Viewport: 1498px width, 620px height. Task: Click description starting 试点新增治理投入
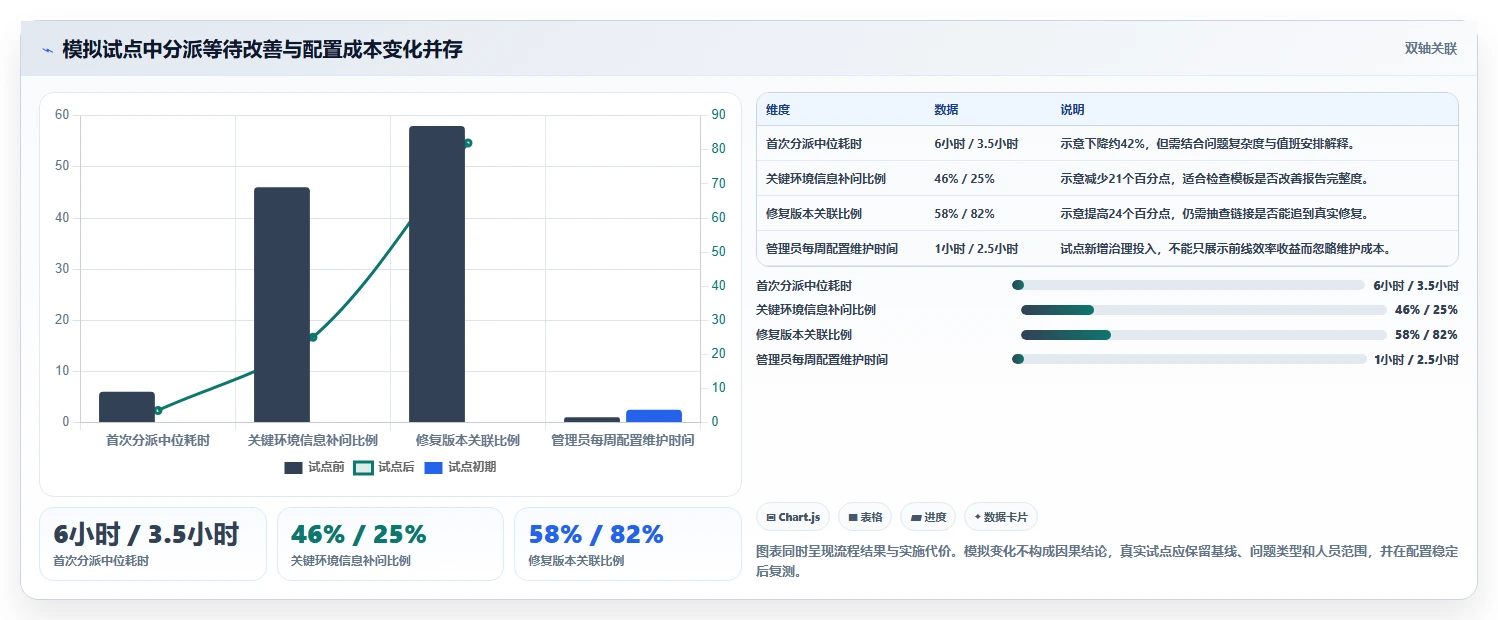[x=1226, y=249]
